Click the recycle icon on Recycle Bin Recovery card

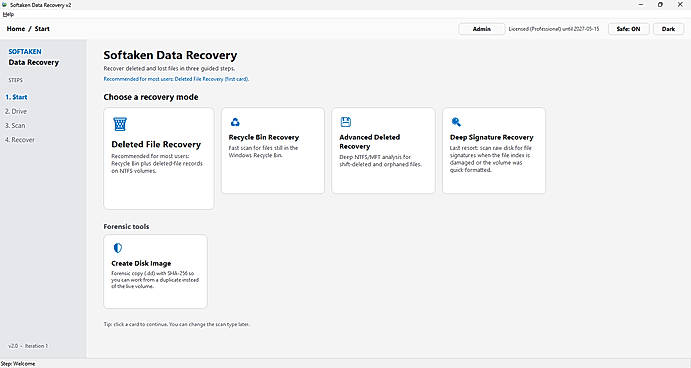235,122
